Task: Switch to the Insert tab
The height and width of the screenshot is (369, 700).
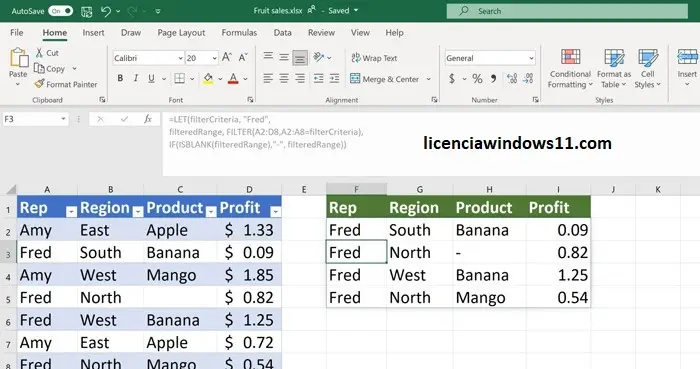Action: coord(93,33)
